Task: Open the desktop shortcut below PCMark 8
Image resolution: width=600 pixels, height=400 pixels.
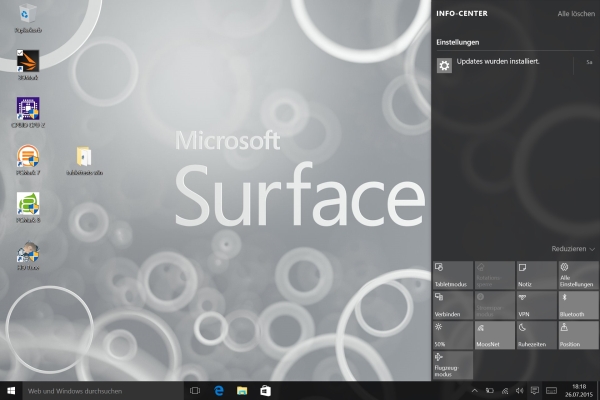Action: 28,255
